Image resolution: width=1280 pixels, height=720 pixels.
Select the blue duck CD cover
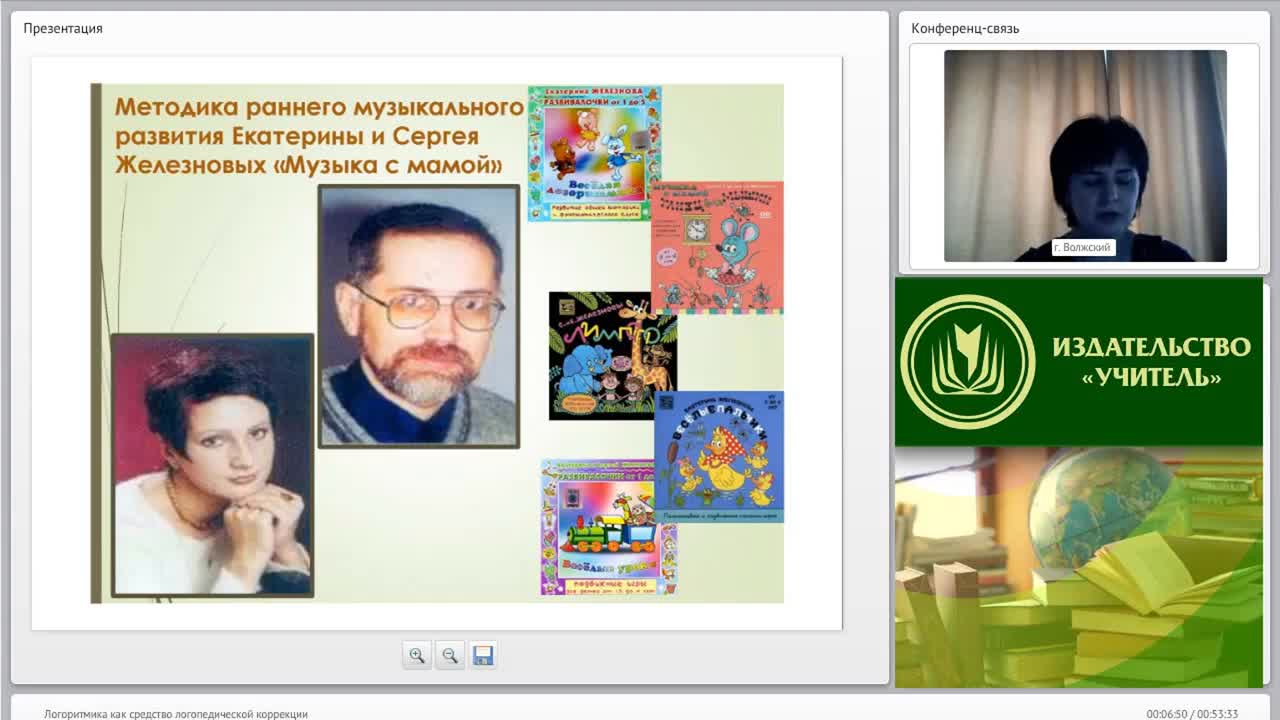coord(719,456)
